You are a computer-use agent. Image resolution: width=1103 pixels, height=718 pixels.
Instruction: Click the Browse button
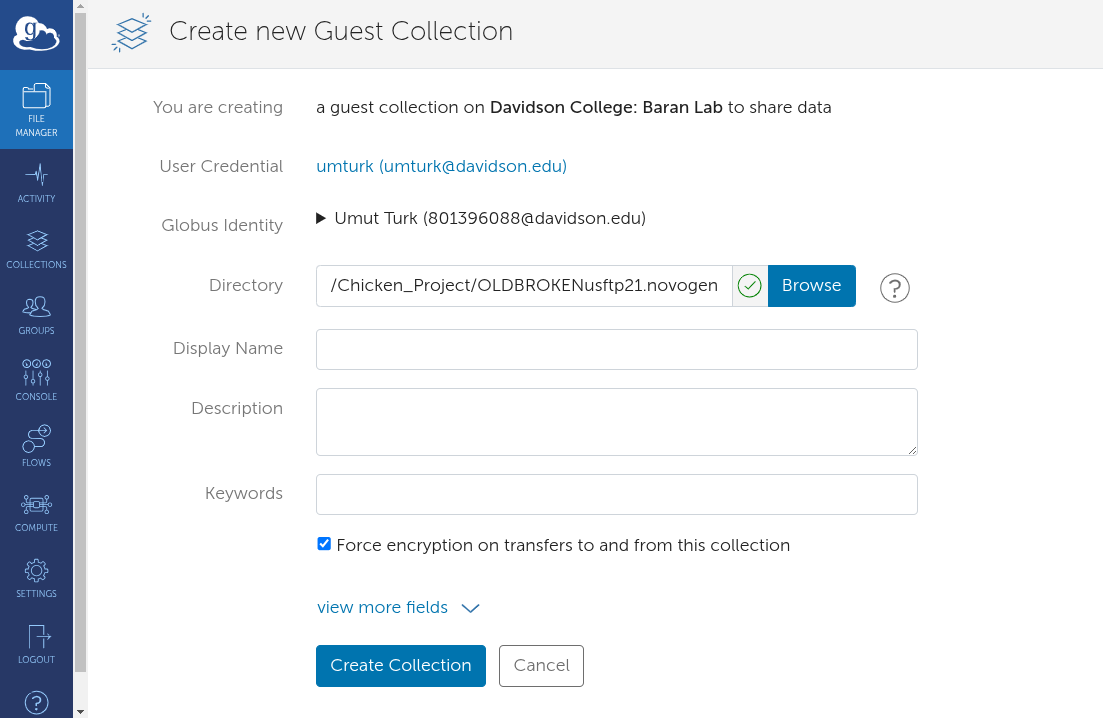(812, 286)
